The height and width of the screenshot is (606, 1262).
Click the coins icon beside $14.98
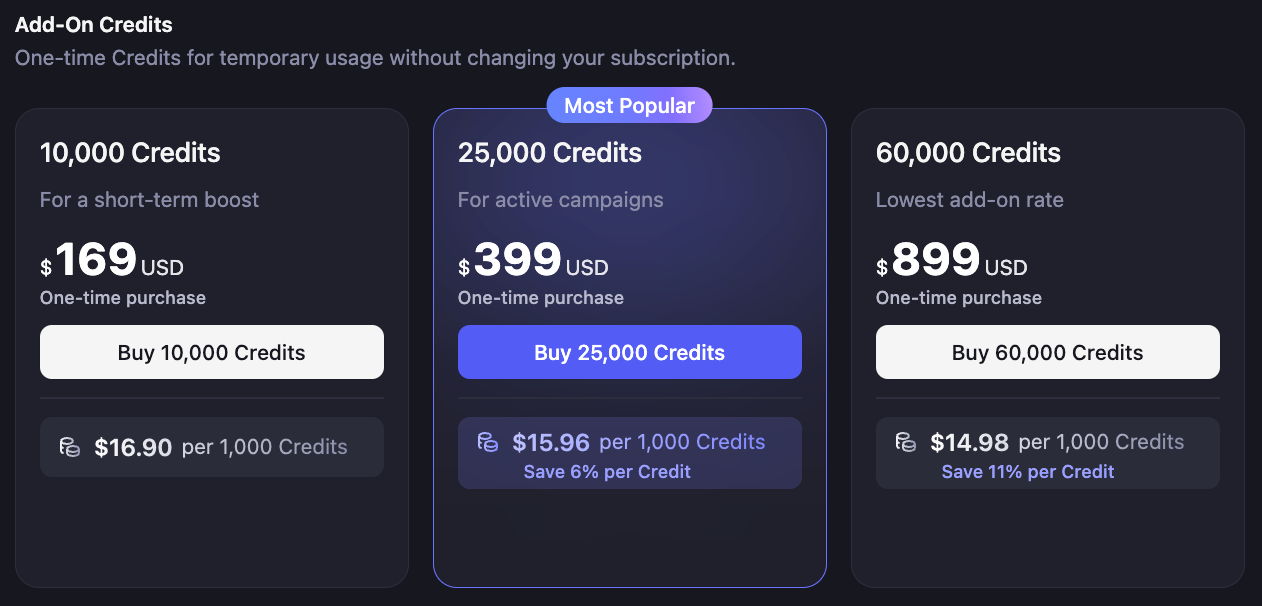tap(906, 442)
